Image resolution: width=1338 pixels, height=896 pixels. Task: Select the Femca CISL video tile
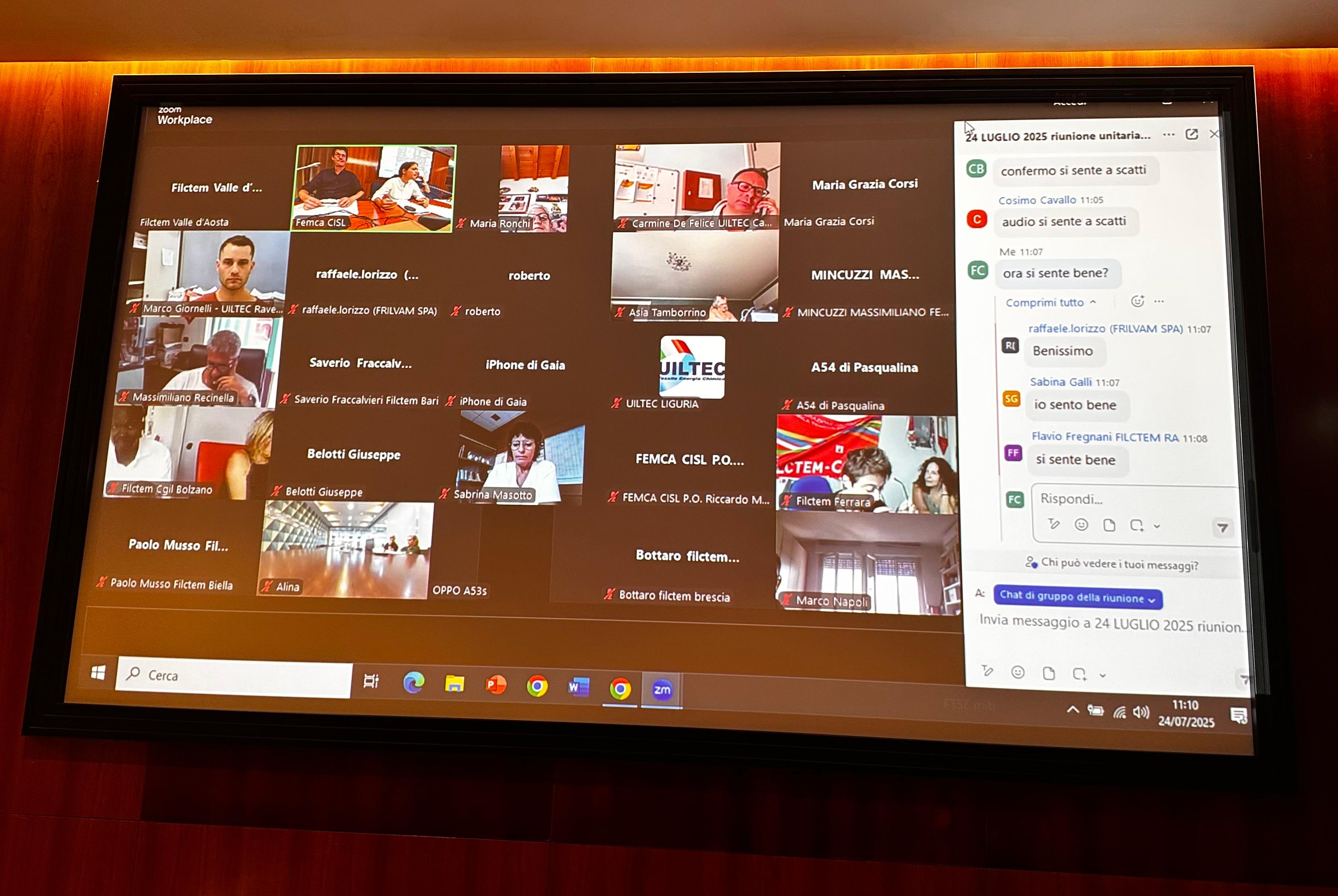(374, 188)
